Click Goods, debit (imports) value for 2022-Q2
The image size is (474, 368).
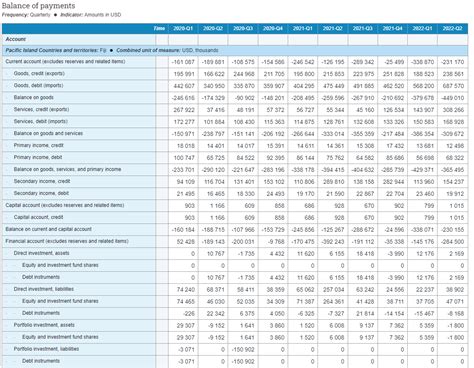pyautogui.click(x=453, y=86)
